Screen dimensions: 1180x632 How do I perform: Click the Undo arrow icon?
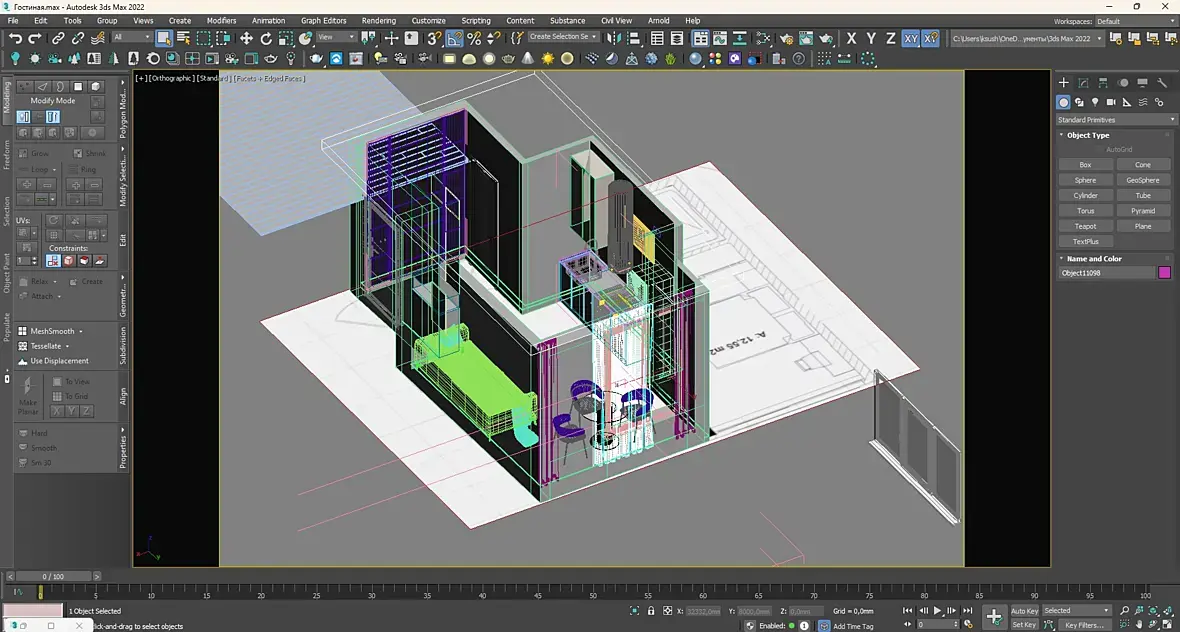click(x=15, y=38)
